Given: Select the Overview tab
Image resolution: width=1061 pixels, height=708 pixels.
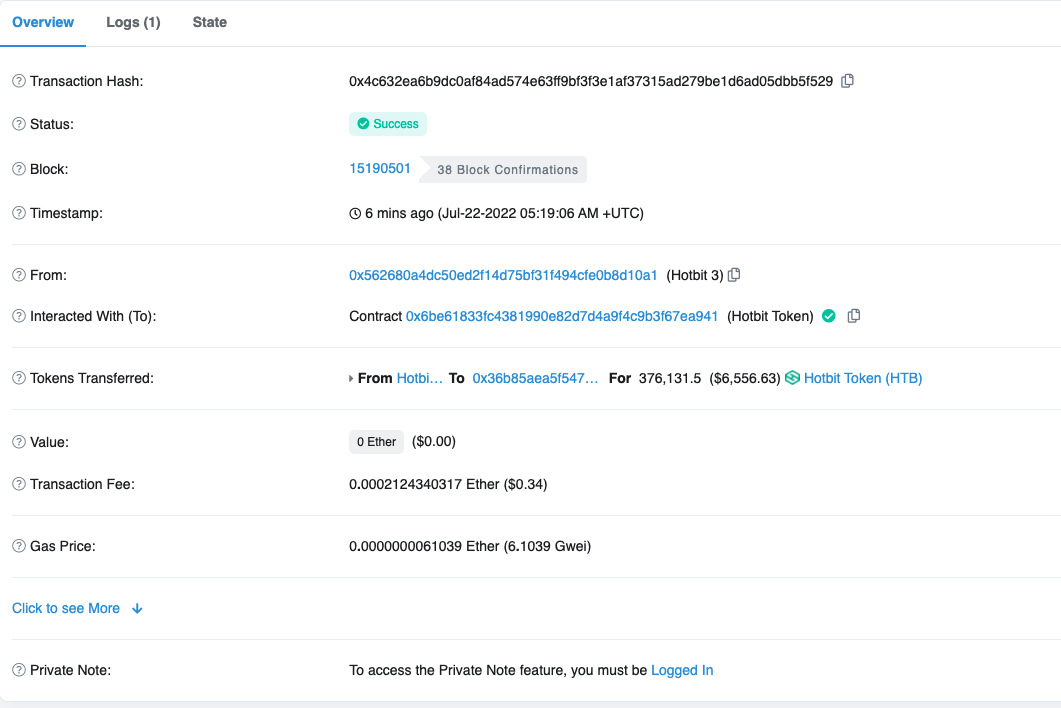Looking at the screenshot, I should pos(43,22).
